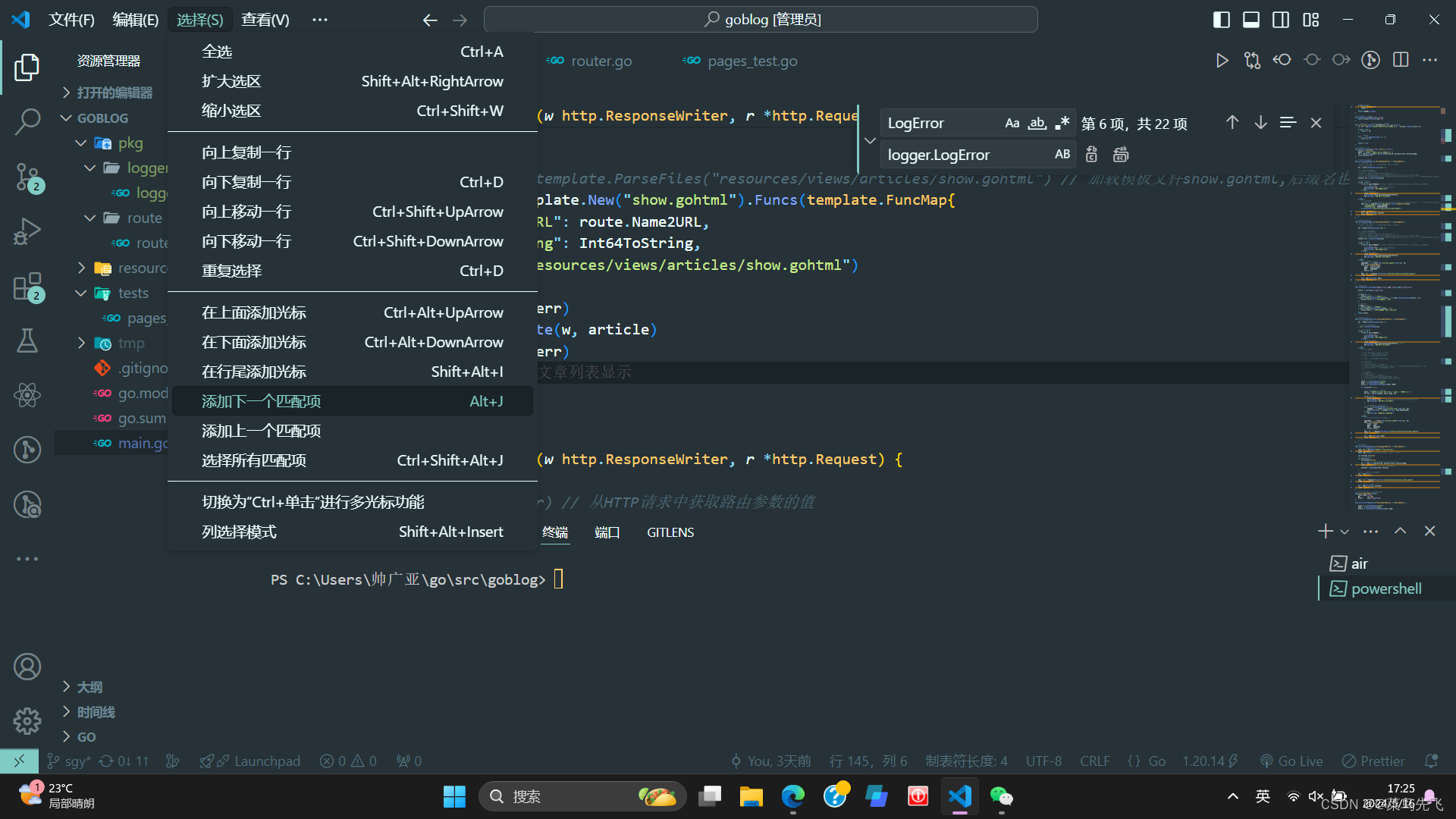Open the Accounts icon in activity bar

point(27,667)
